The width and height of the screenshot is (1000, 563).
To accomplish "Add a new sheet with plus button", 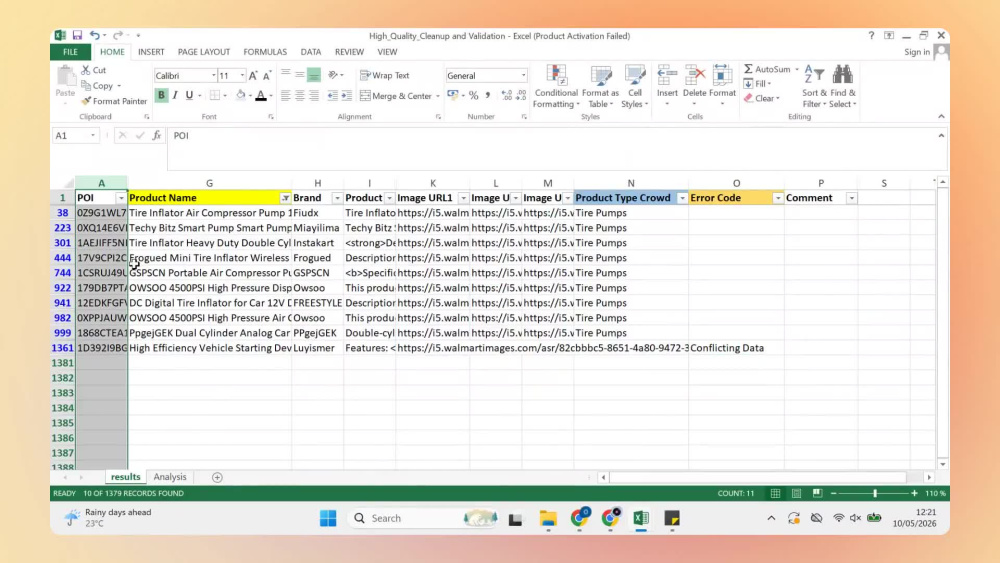I will 217,477.
